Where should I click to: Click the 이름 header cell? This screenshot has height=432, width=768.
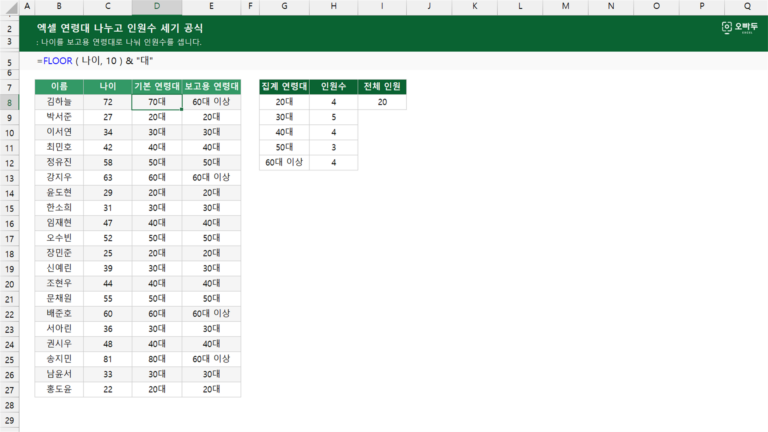pos(59,87)
